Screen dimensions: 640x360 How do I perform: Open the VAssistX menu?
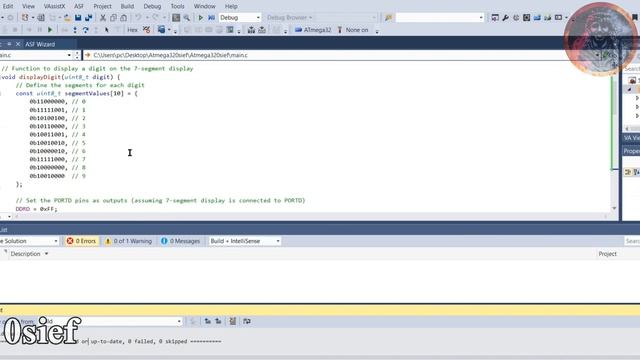[x=54, y=6]
